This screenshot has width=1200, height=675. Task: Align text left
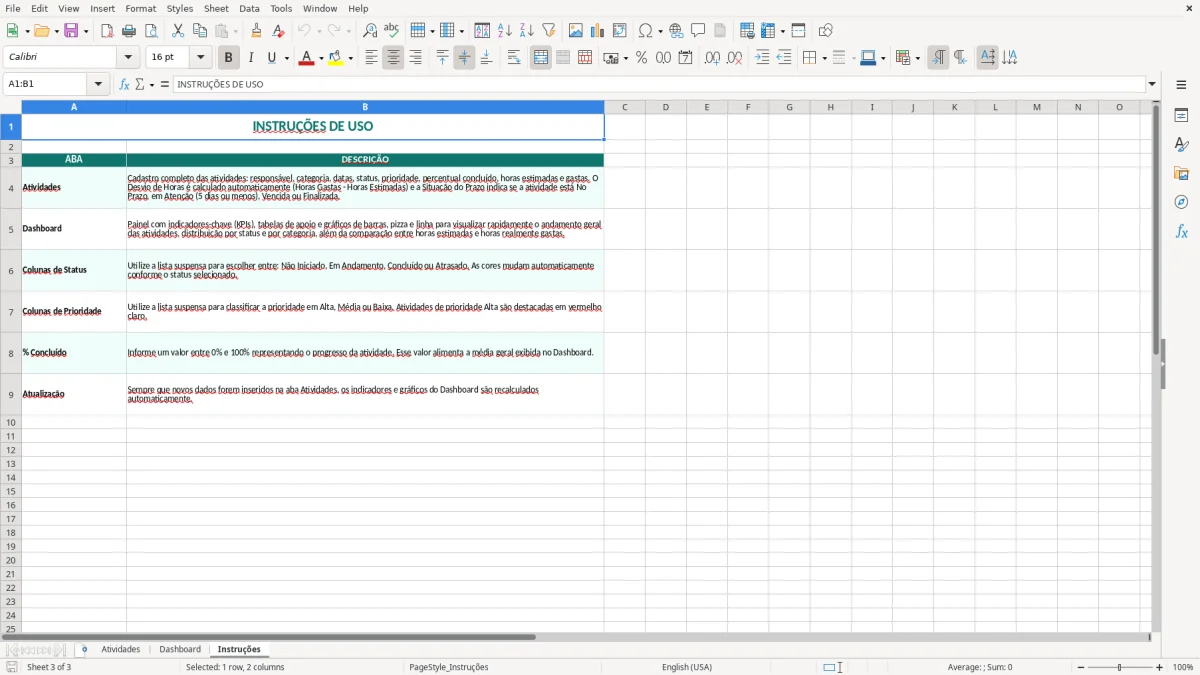click(371, 58)
